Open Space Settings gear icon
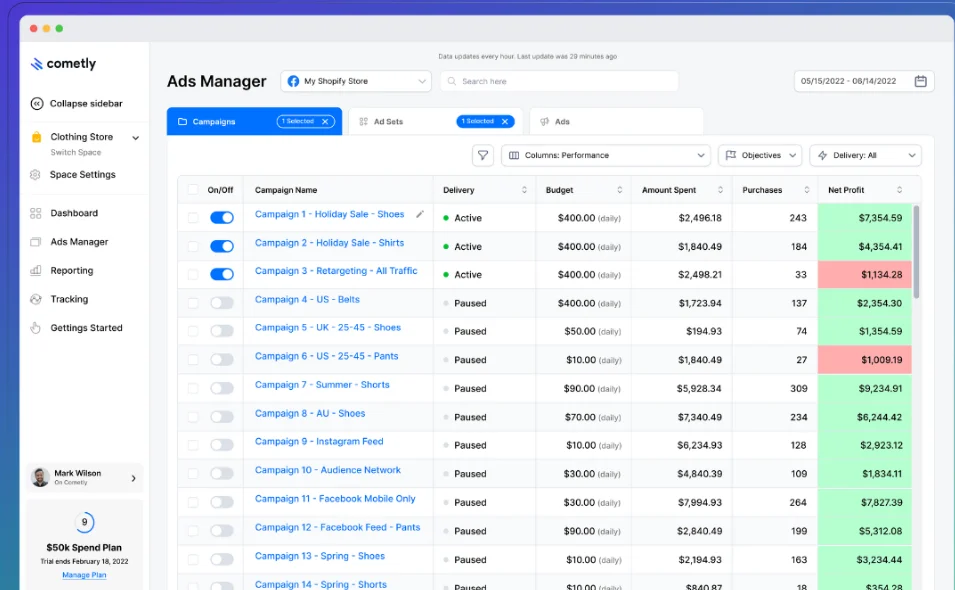The height and width of the screenshot is (590, 955). (x=35, y=175)
